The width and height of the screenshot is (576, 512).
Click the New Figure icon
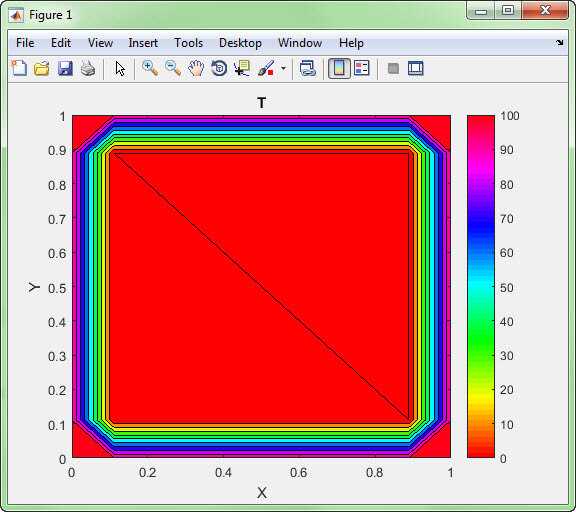(19, 68)
